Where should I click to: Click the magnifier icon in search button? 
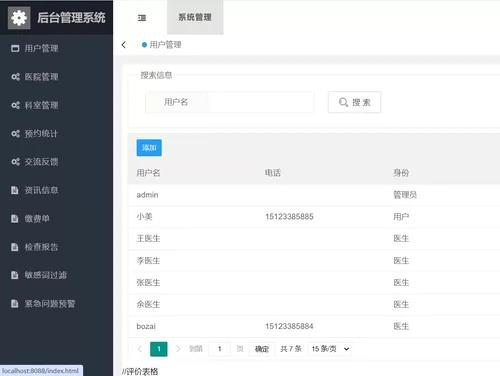click(x=343, y=102)
